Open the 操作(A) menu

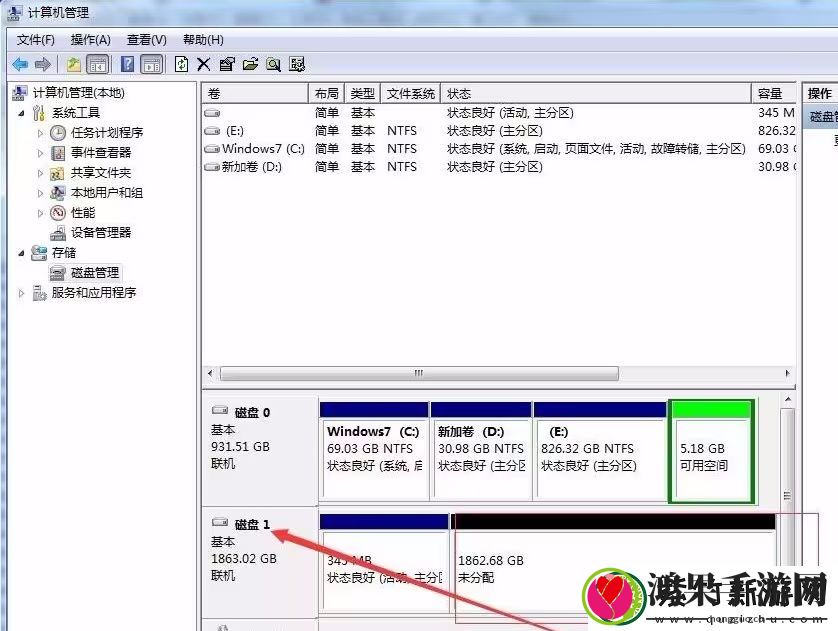pos(91,40)
